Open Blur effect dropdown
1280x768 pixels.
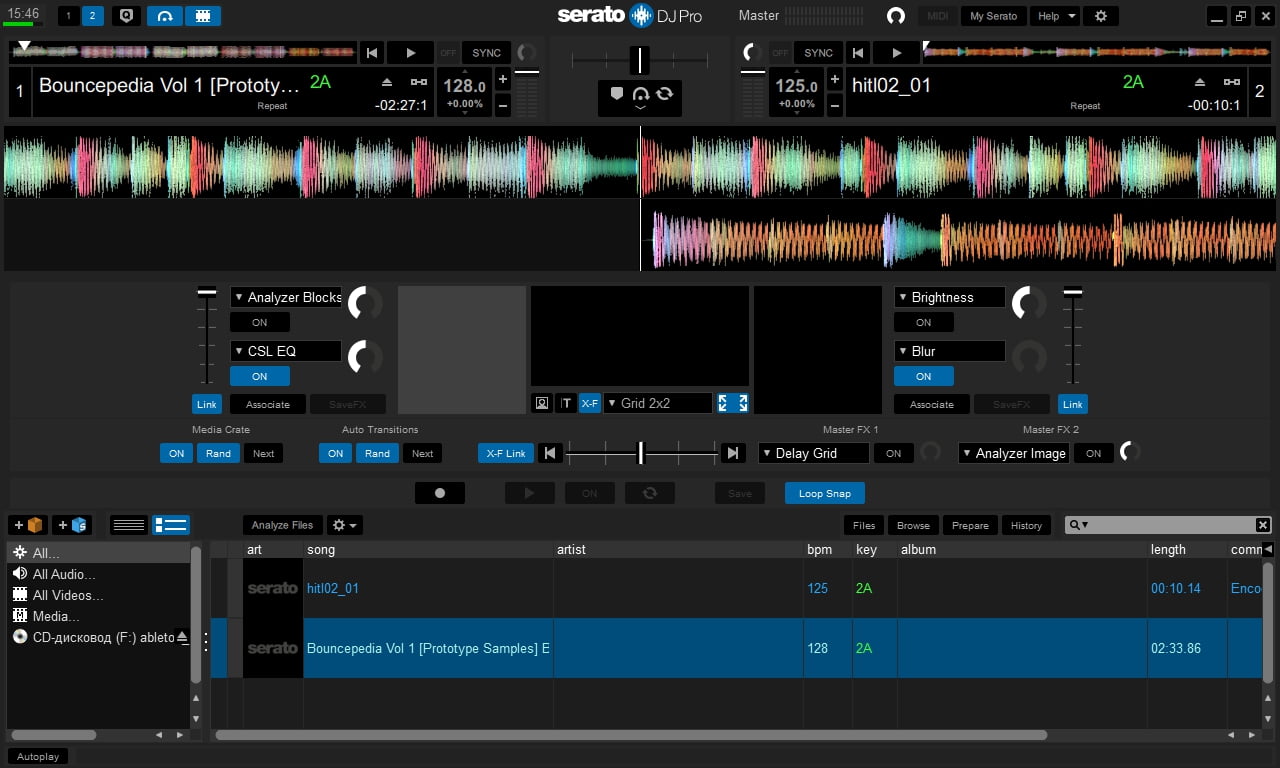[x=949, y=351]
